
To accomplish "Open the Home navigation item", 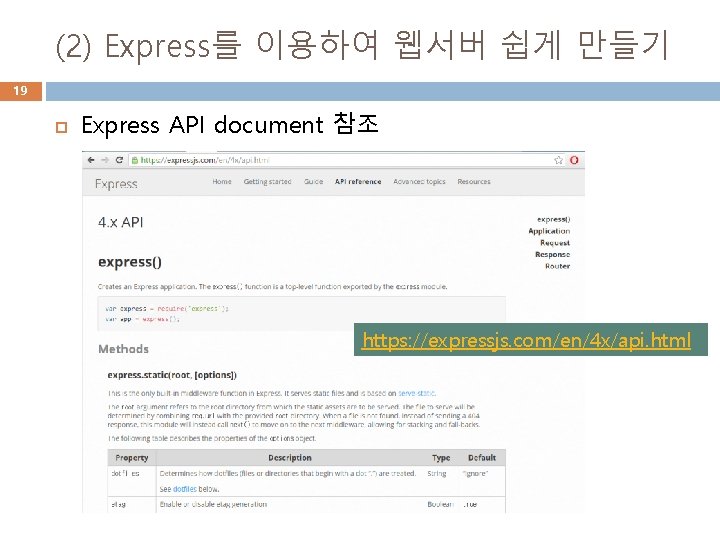I will (222, 181).
